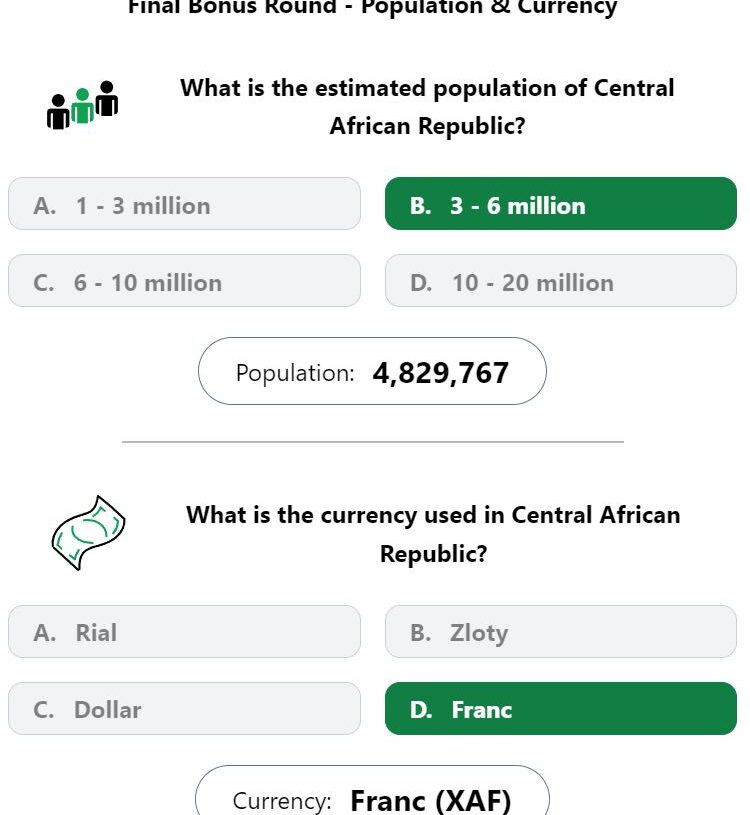The width and height of the screenshot is (750, 815).
Task: Choose option C. 6 - 10 million
Action: 185,281
